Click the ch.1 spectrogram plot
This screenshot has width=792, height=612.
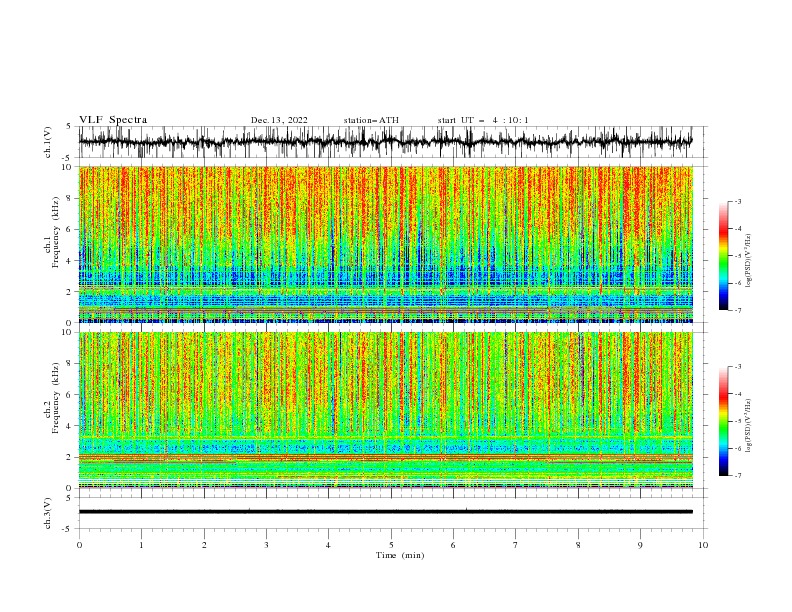(x=386, y=244)
